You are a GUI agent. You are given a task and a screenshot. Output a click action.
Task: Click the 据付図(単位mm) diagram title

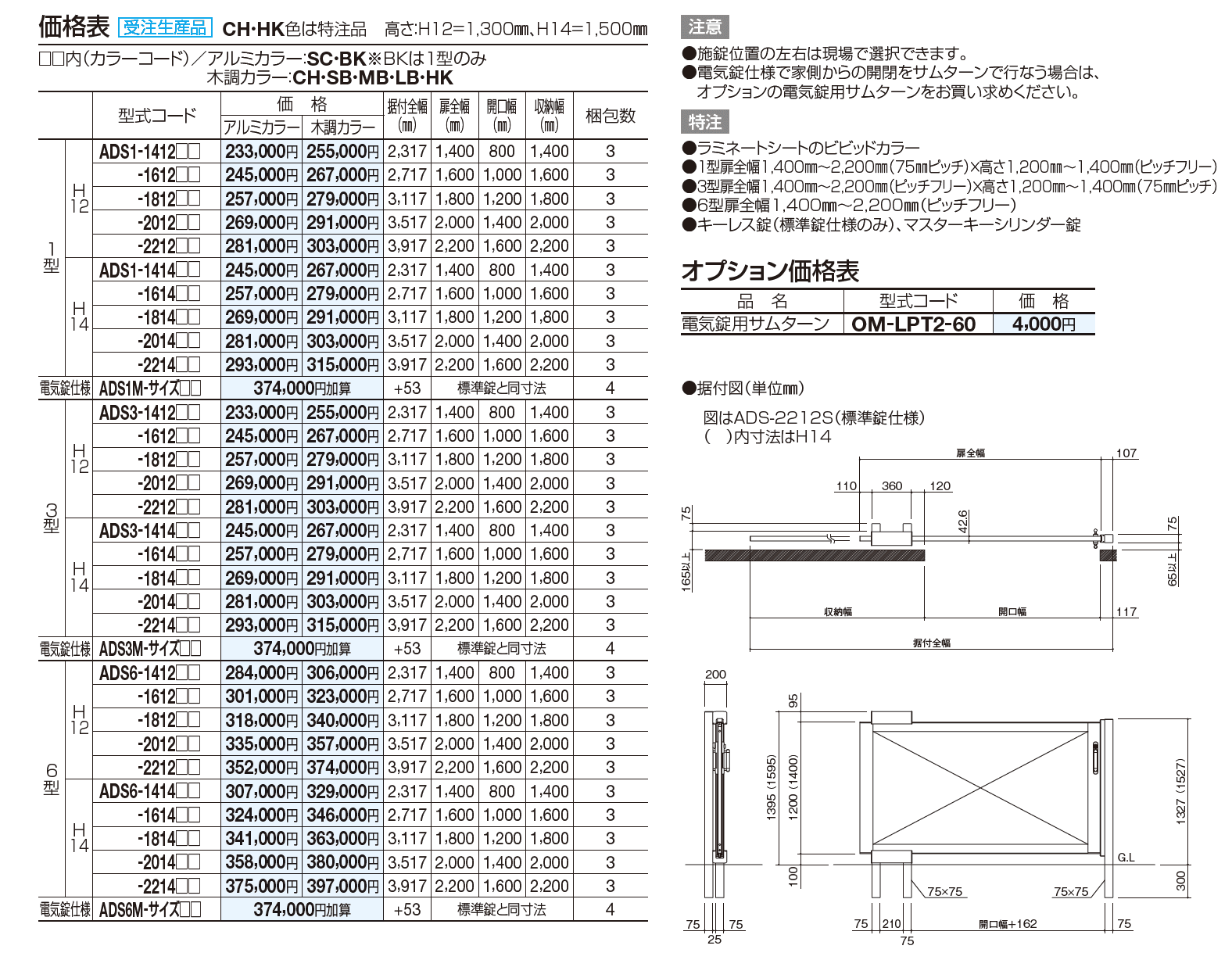(743, 389)
